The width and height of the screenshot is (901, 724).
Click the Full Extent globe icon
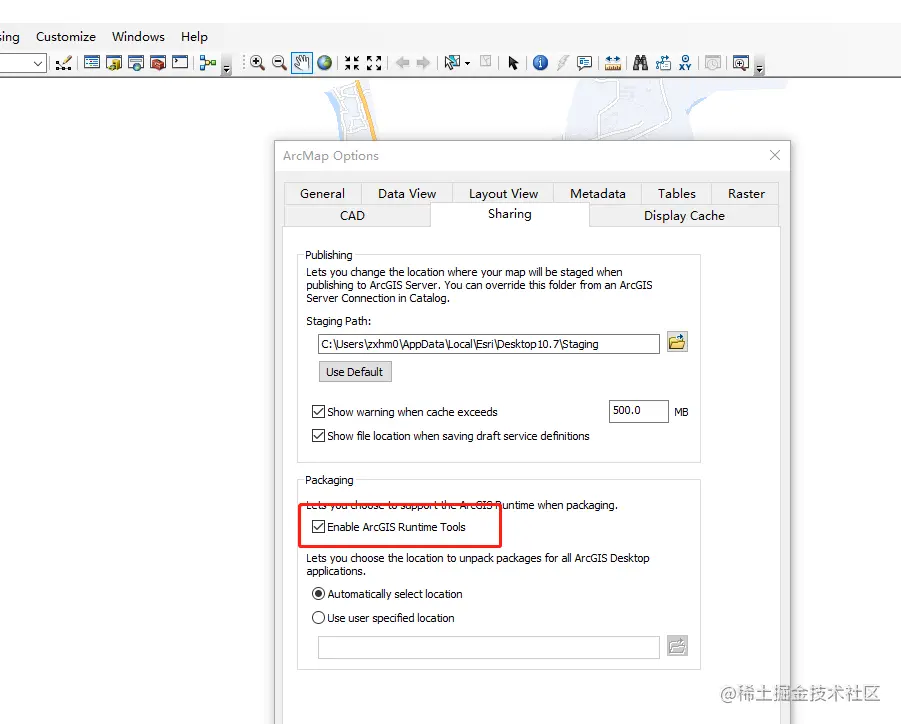click(x=324, y=63)
